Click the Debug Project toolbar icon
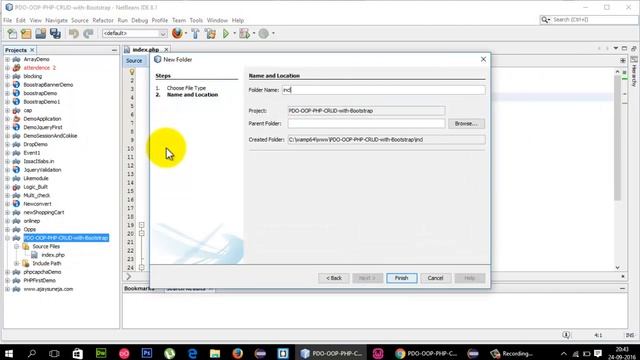The image size is (640, 360). pyautogui.click(x=244, y=33)
